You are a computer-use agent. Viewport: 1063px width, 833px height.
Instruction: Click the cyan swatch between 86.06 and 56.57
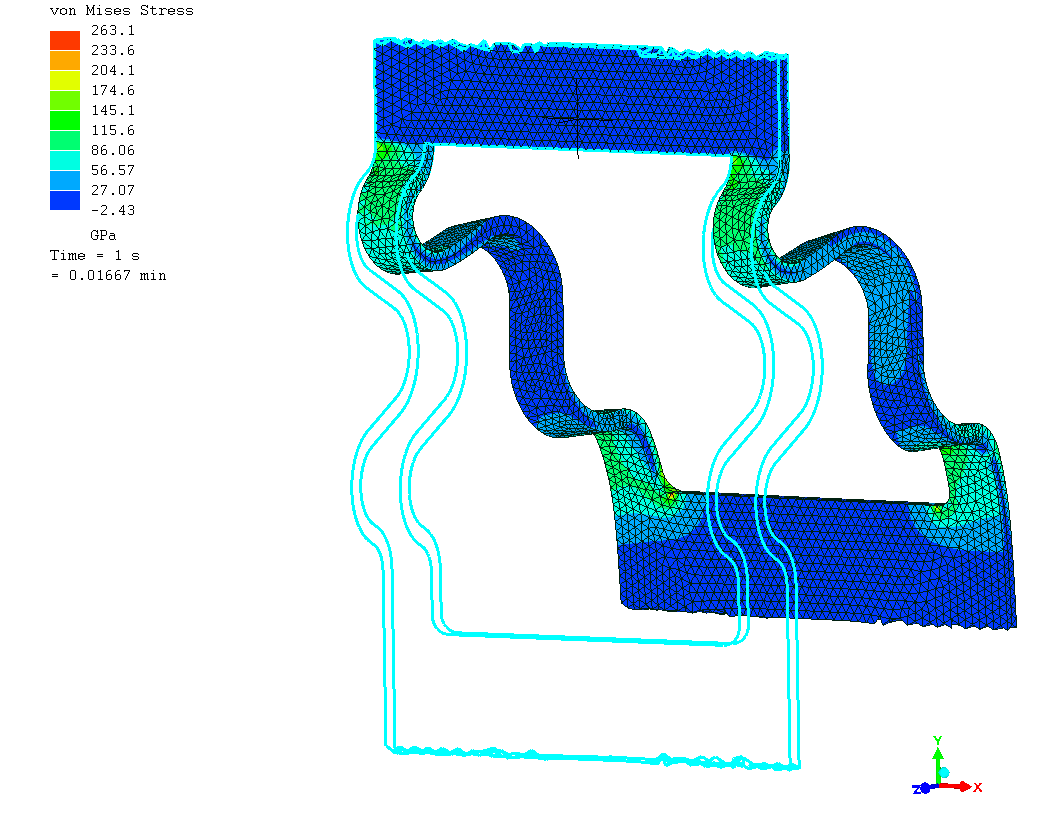[x=65, y=160]
